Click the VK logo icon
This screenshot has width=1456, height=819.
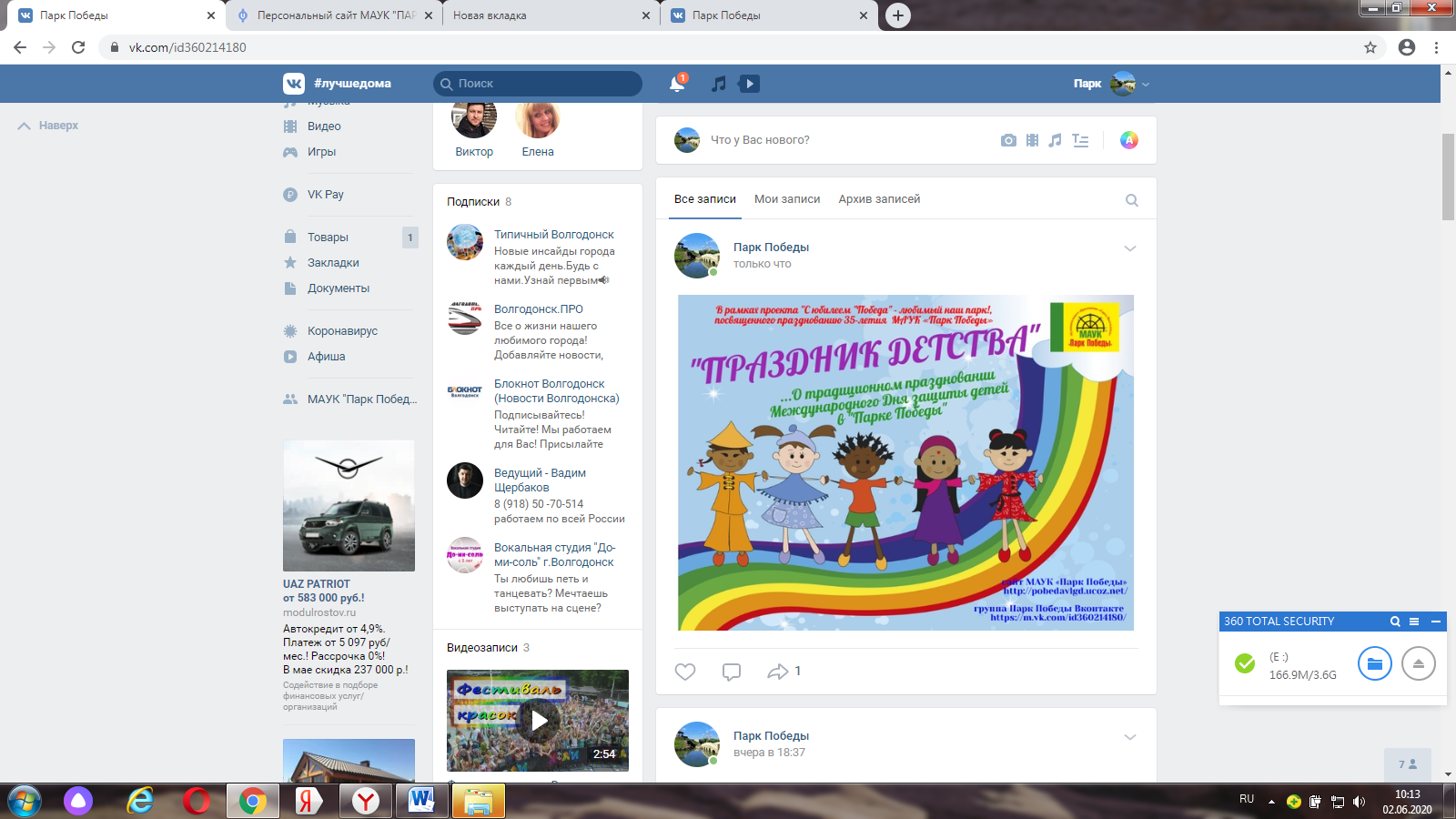click(x=294, y=84)
